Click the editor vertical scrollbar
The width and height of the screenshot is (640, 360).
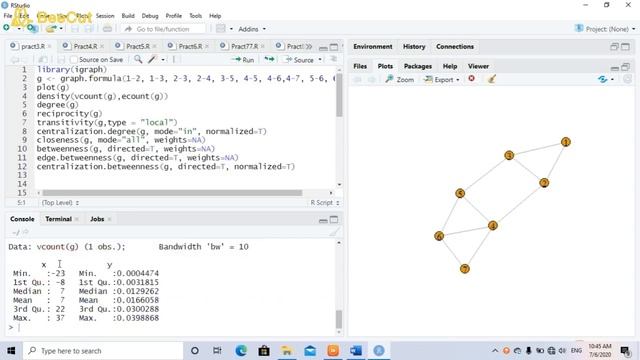pyautogui.click(x=339, y=96)
